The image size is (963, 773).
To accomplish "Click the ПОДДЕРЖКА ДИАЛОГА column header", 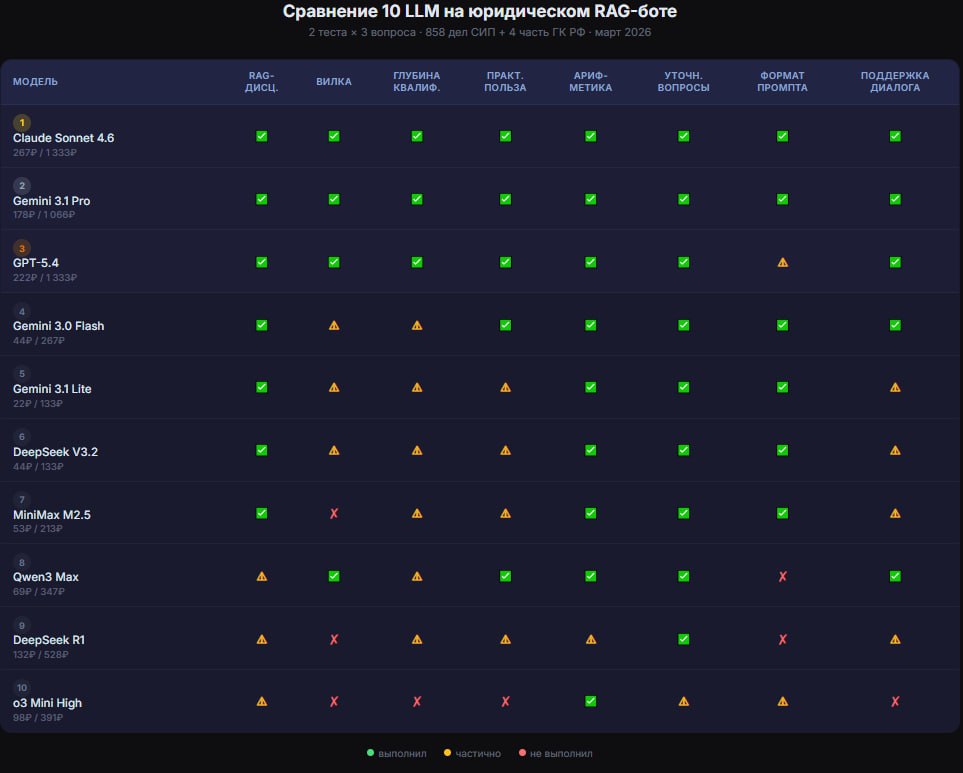I will [895, 82].
